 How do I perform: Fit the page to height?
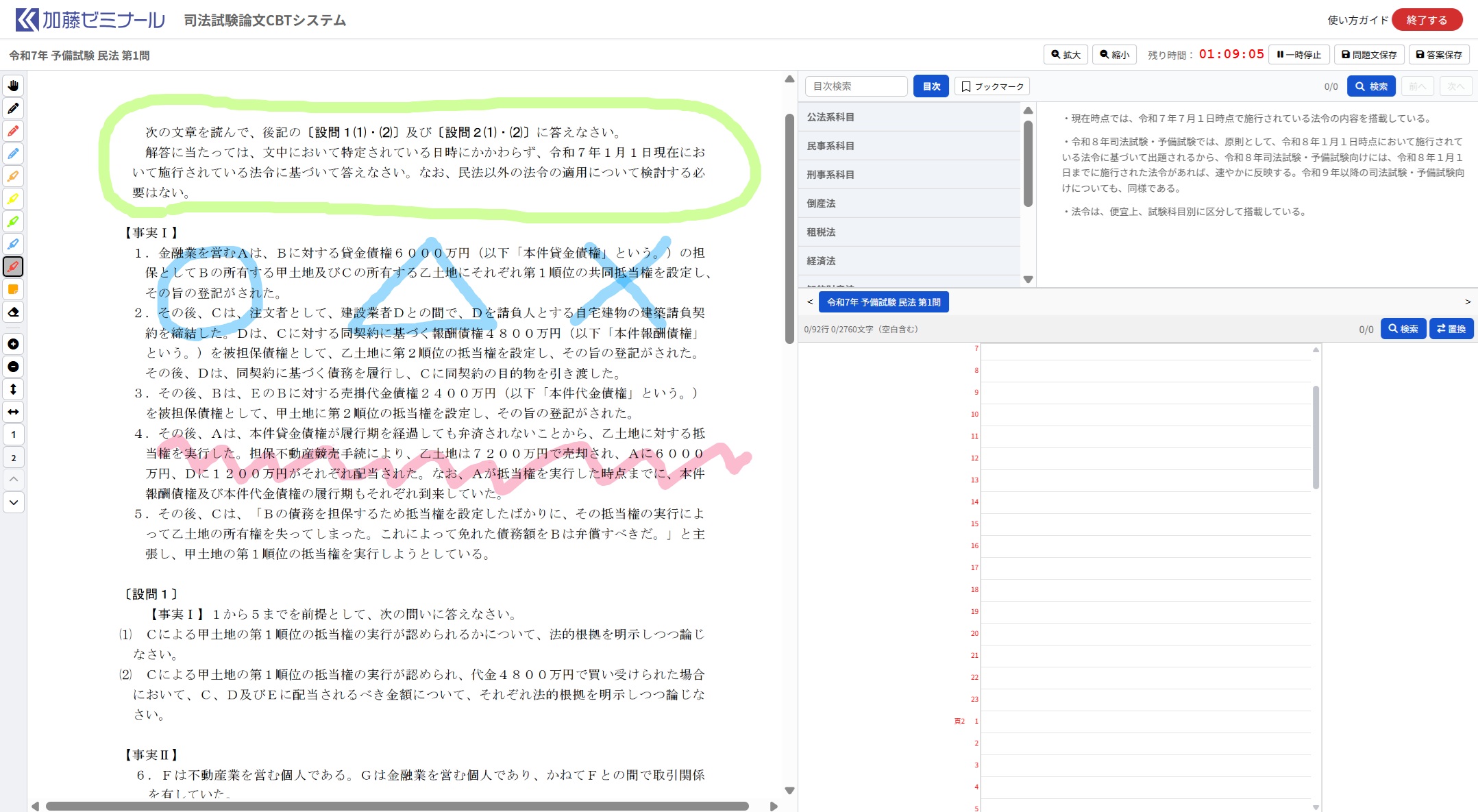(x=13, y=389)
